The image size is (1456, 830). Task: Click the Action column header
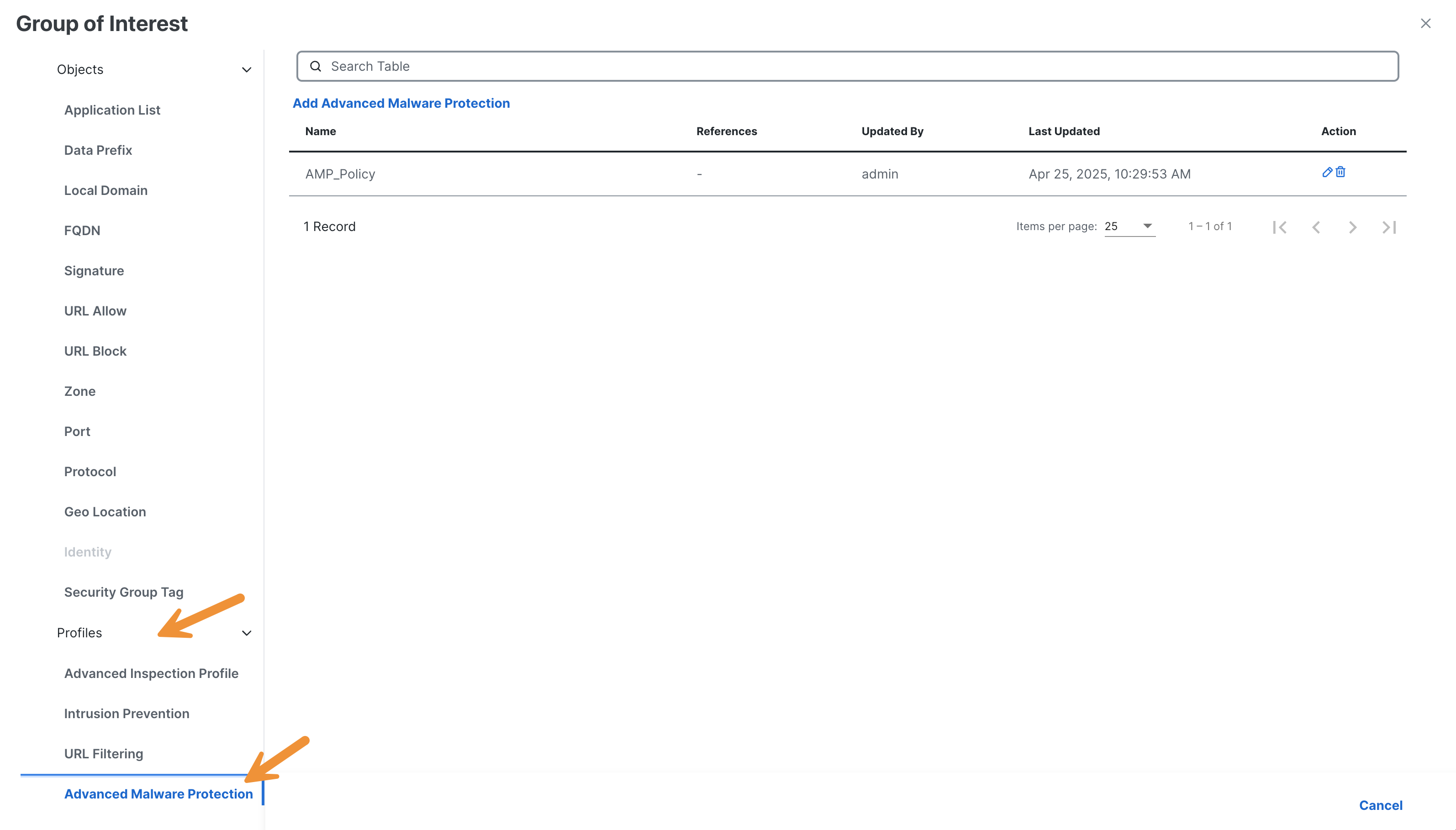coord(1338,131)
